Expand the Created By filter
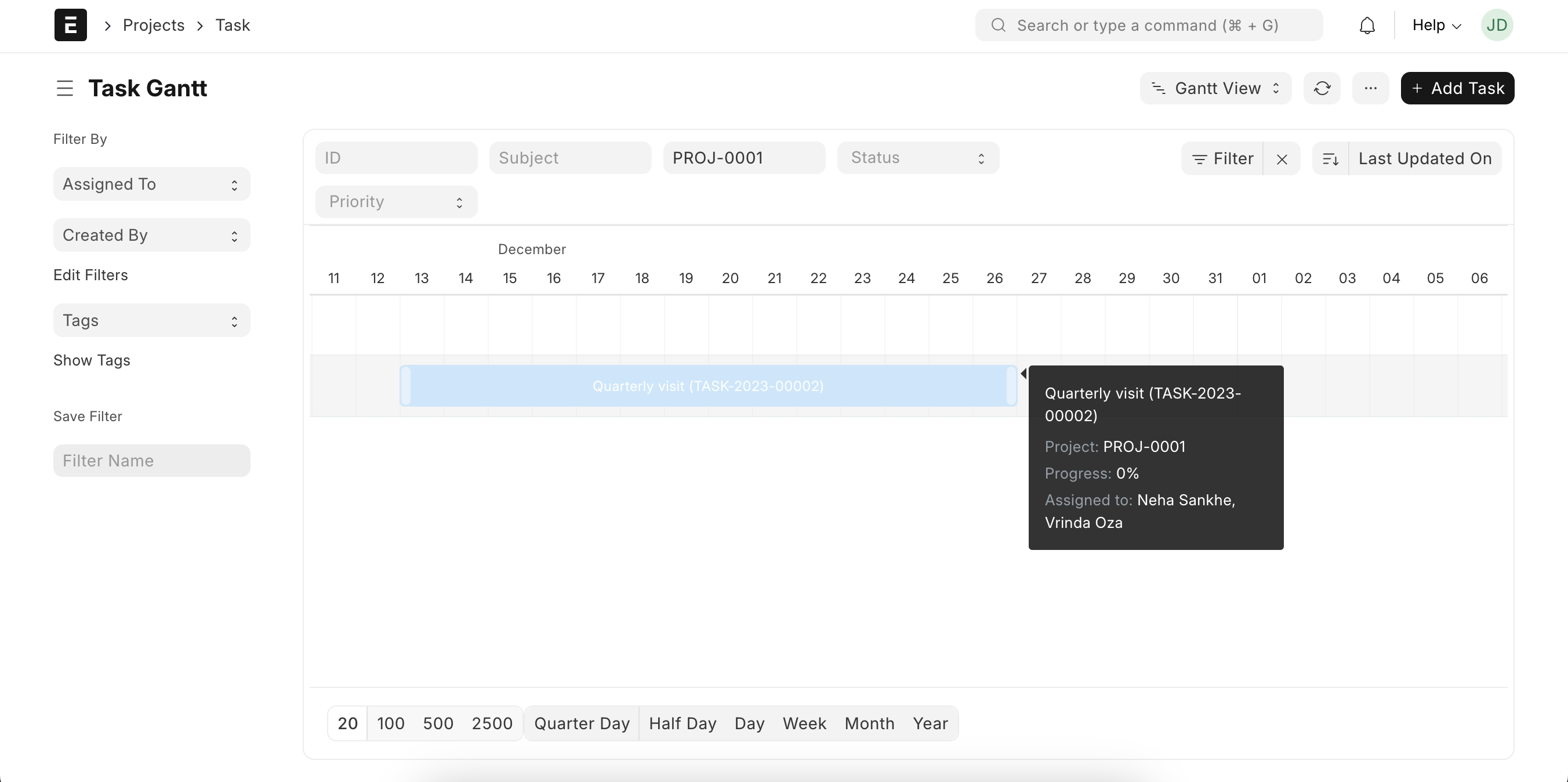Viewport: 1568px width, 782px height. [x=151, y=235]
